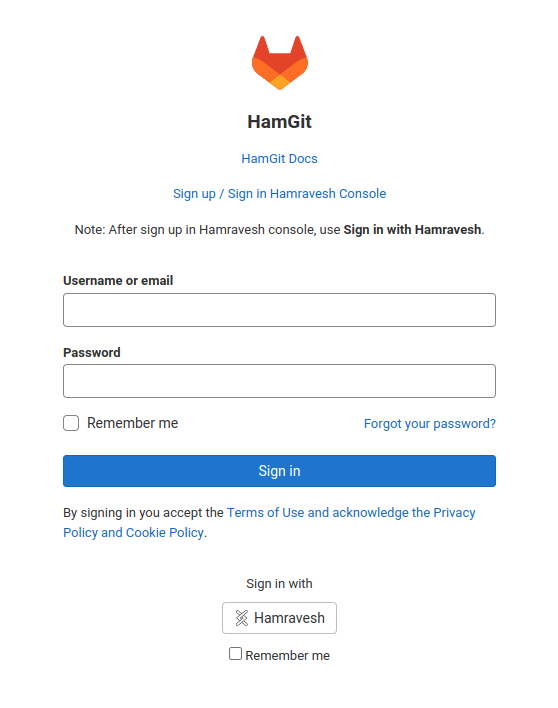This screenshot has width=558, height=708.
Task: Click the bold Sign in with Hamravesh note
Action: pos(412,230)
